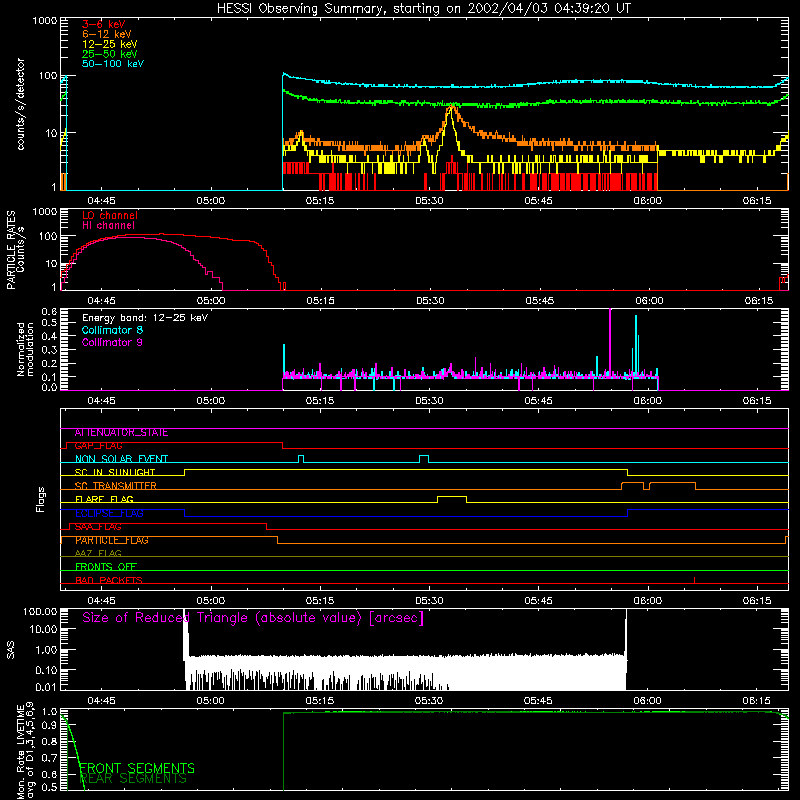Viewport: 800px width, 800px height.
Task: Select the PARTICLE_FLAG label
Action: [112, 540]
